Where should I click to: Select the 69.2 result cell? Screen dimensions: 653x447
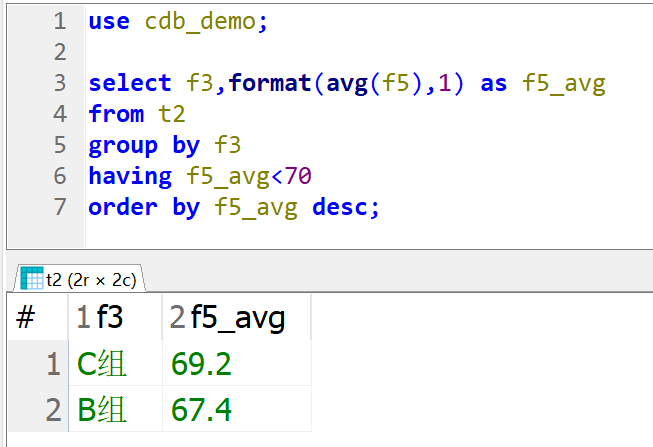click(x=201, y=364)
